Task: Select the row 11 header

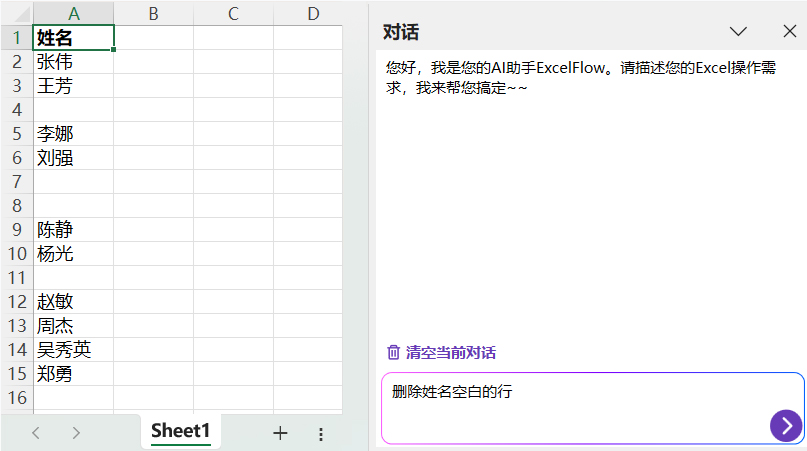Action: [16, 278]
